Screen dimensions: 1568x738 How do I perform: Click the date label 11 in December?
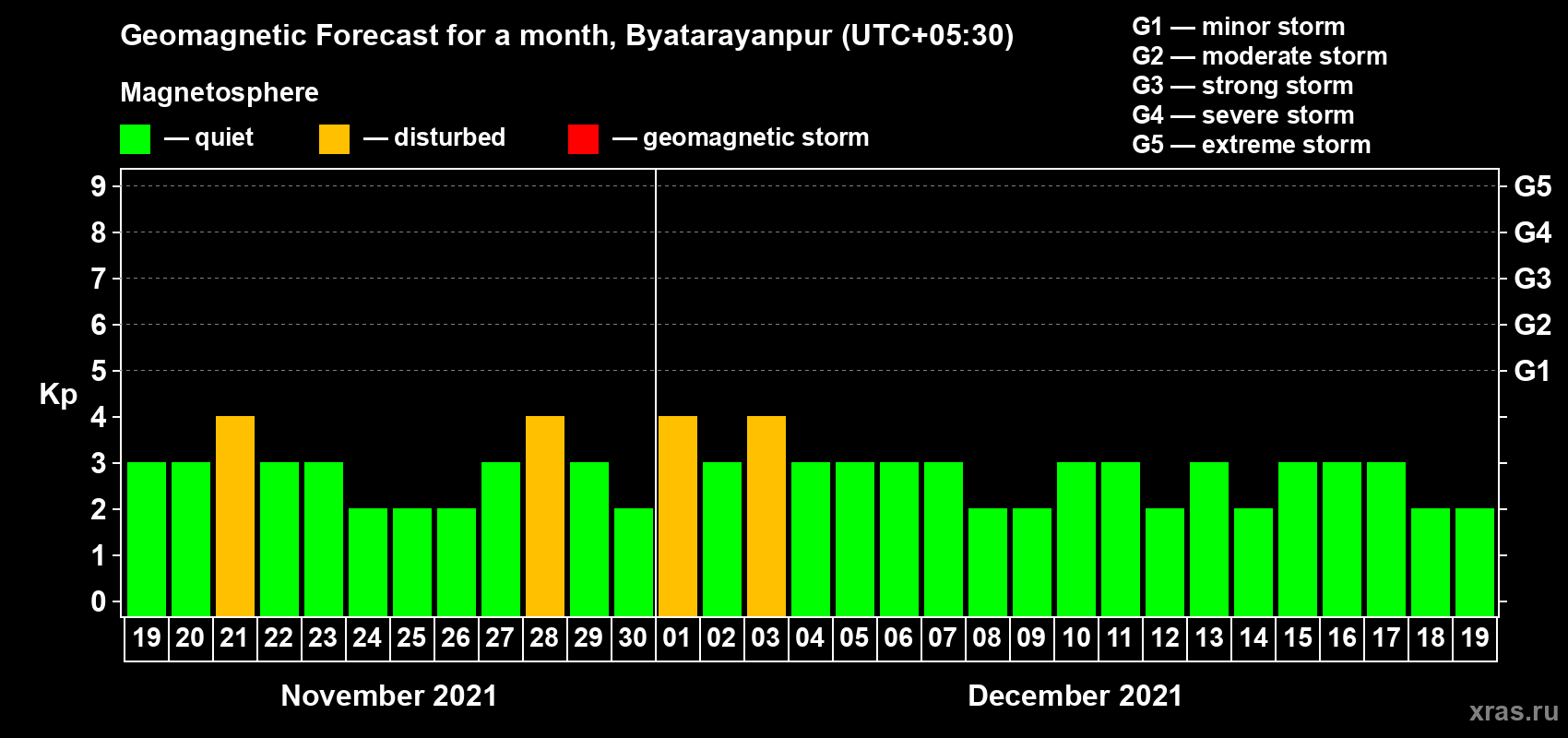[1120, 638]
